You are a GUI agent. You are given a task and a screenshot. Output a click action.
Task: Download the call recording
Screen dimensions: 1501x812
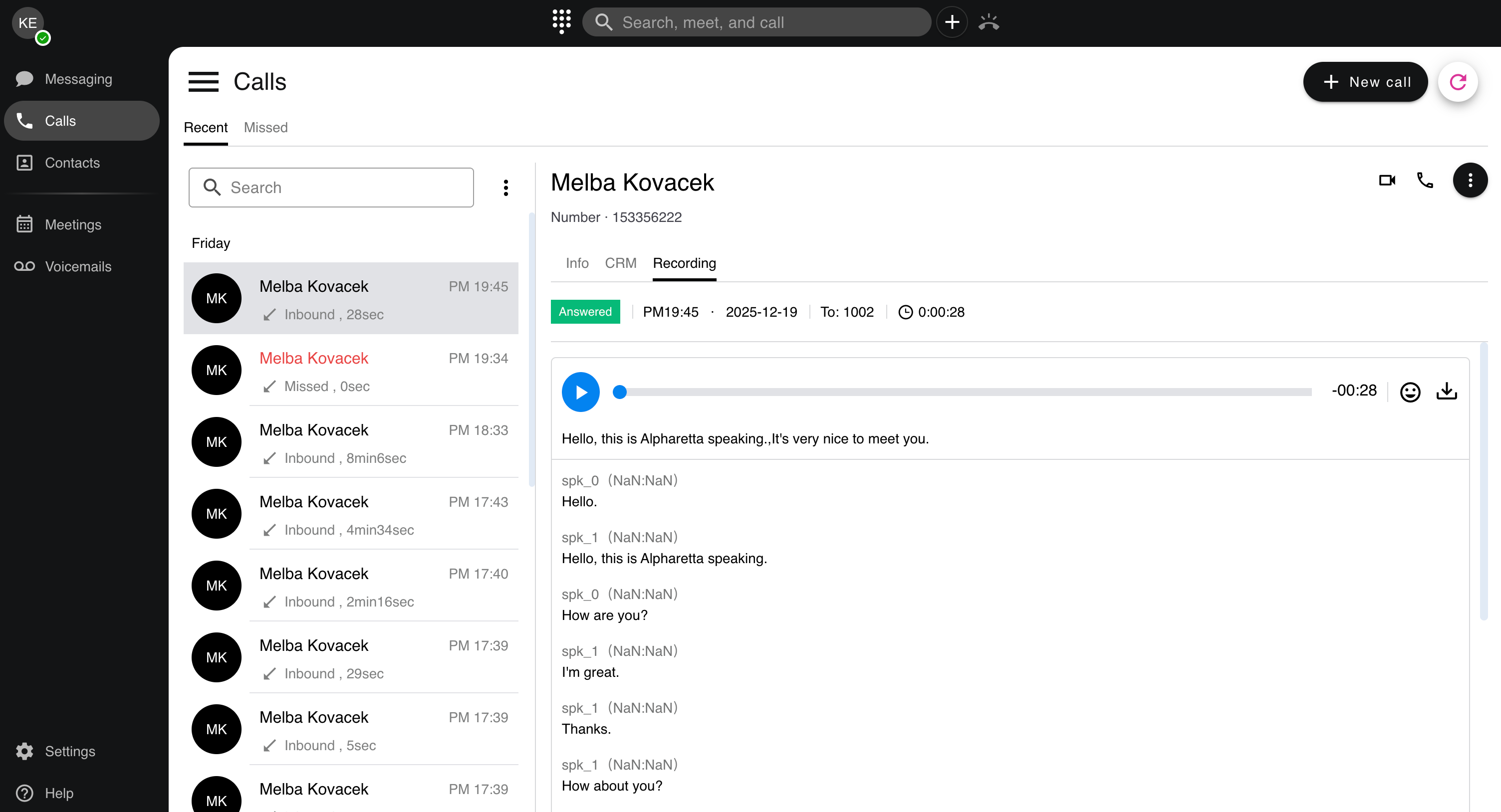[x=1447, y=392]
